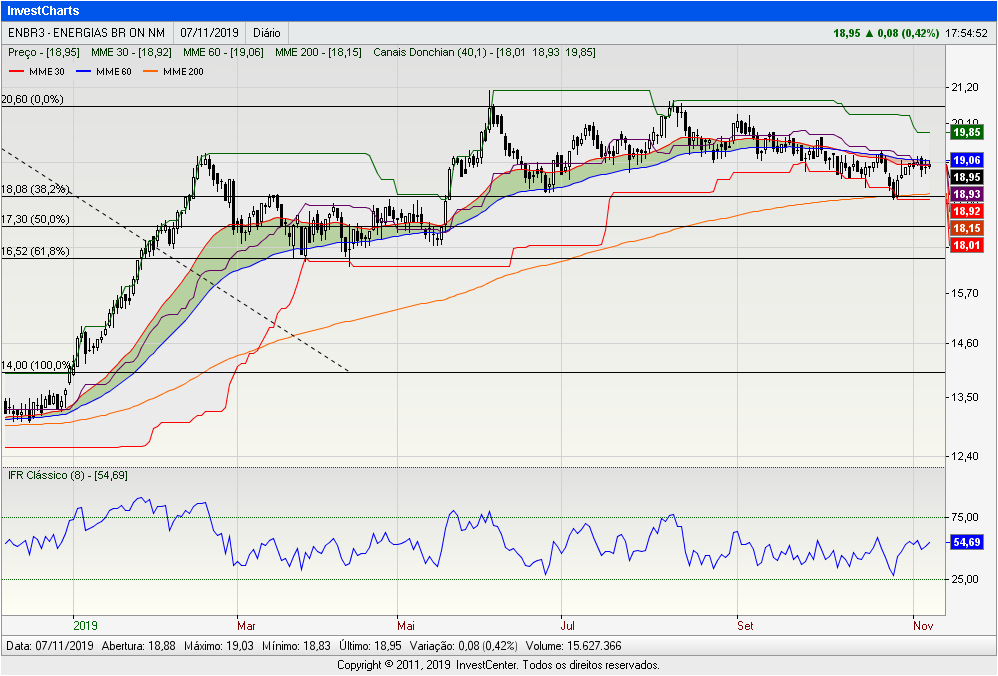Viewport: 998px width, 676px height.
Task: Select the ENBR3 - ENERGIAS BR ON NM ticker field
Action: 87,33
